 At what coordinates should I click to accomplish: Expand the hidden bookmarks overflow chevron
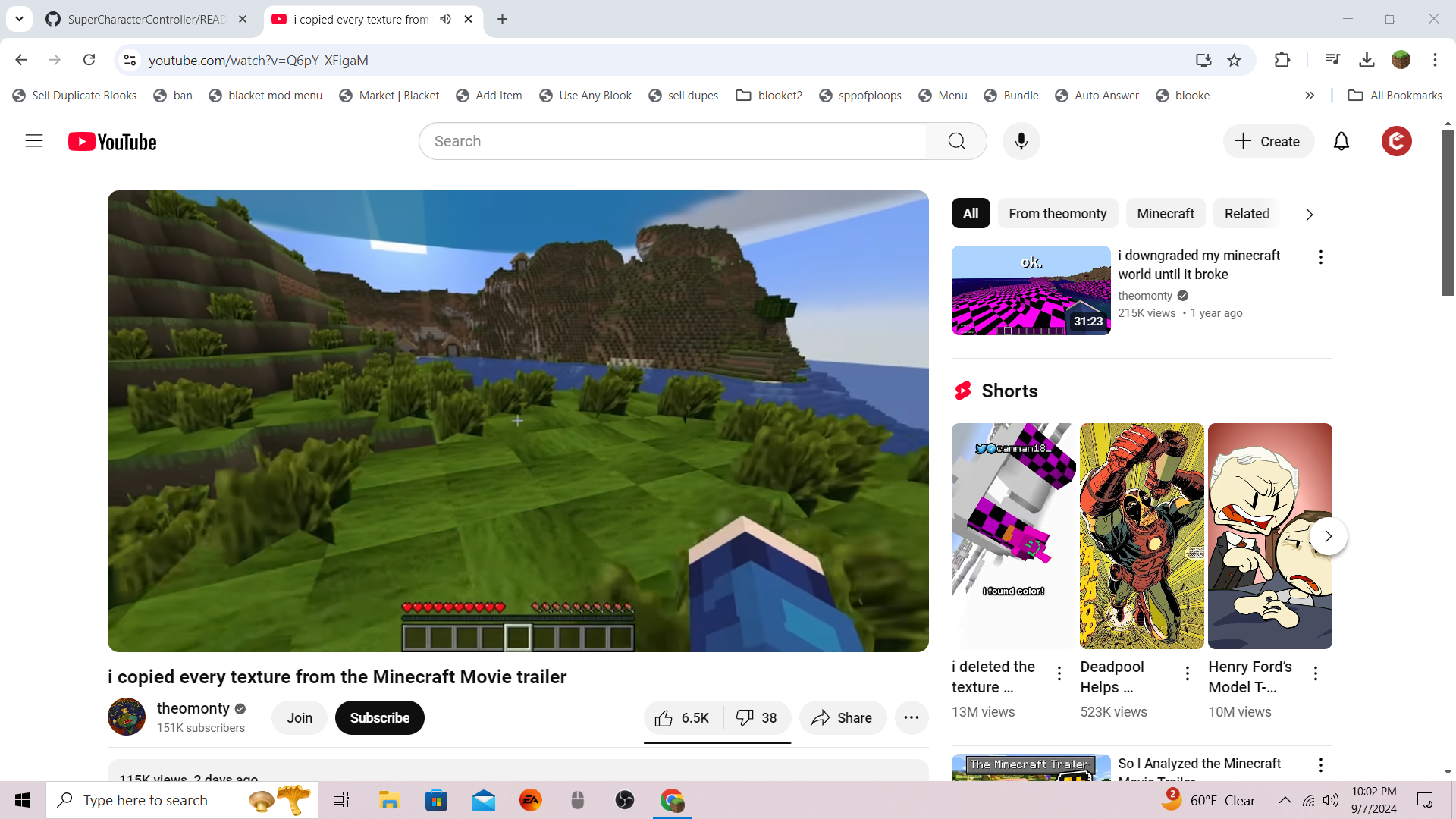click(x=1310, y=95)
